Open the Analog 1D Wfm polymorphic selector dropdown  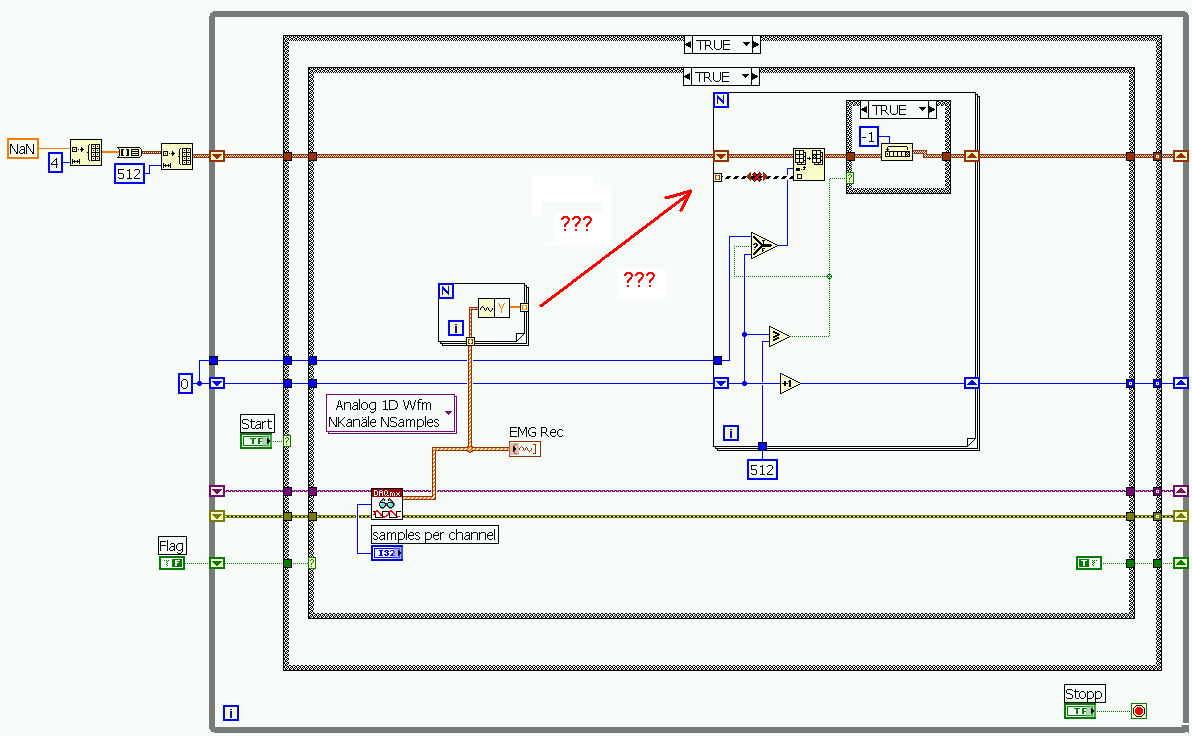(x=449, y=413)
